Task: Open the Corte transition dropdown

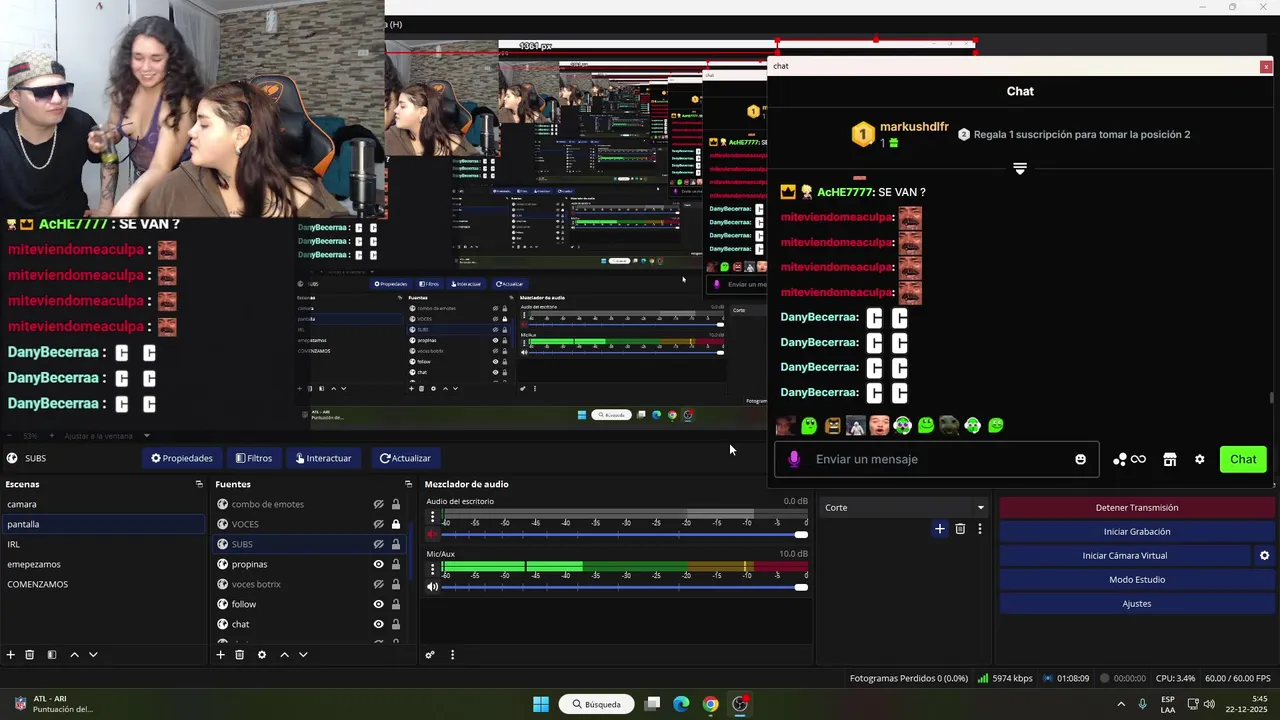Action: (904, 508)
